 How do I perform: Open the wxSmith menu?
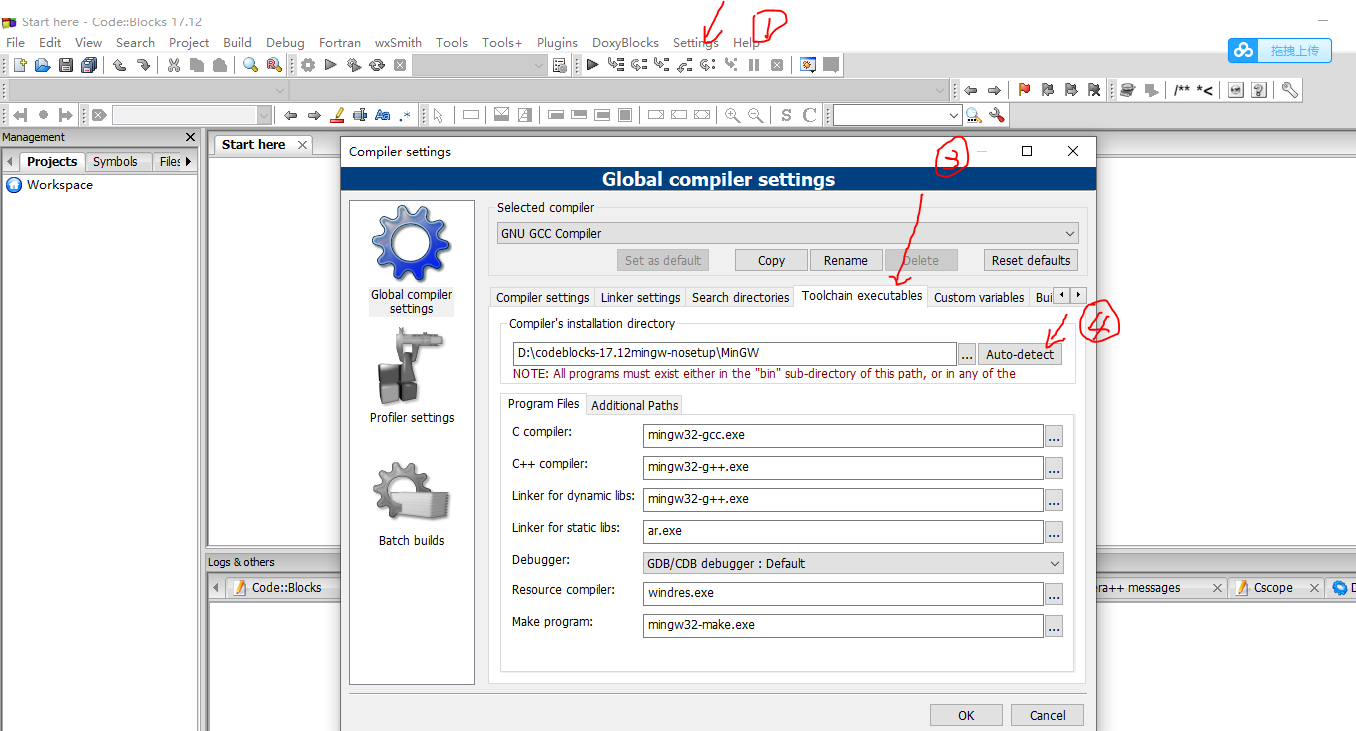click(x=398, y=42)
